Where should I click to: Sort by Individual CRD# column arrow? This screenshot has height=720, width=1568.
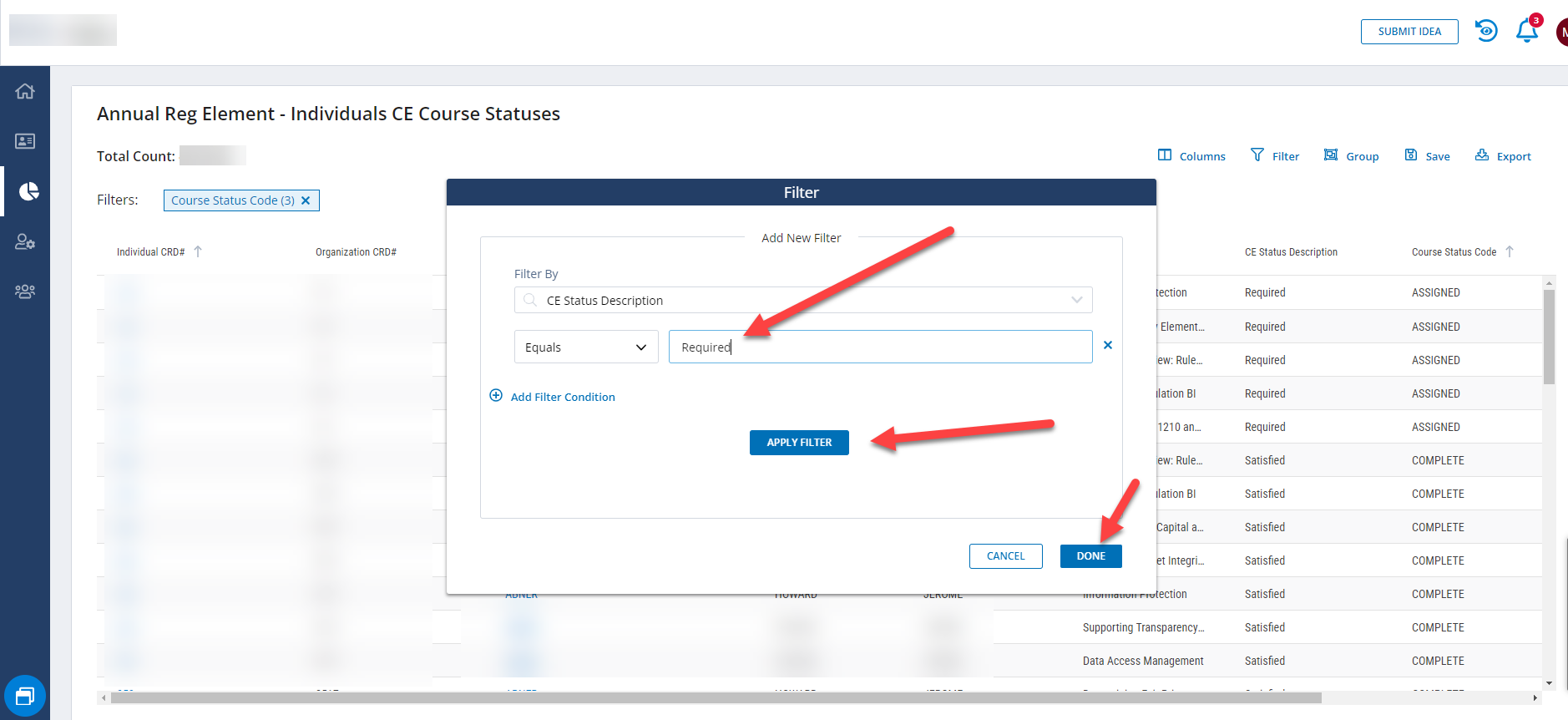click(198, 251)
